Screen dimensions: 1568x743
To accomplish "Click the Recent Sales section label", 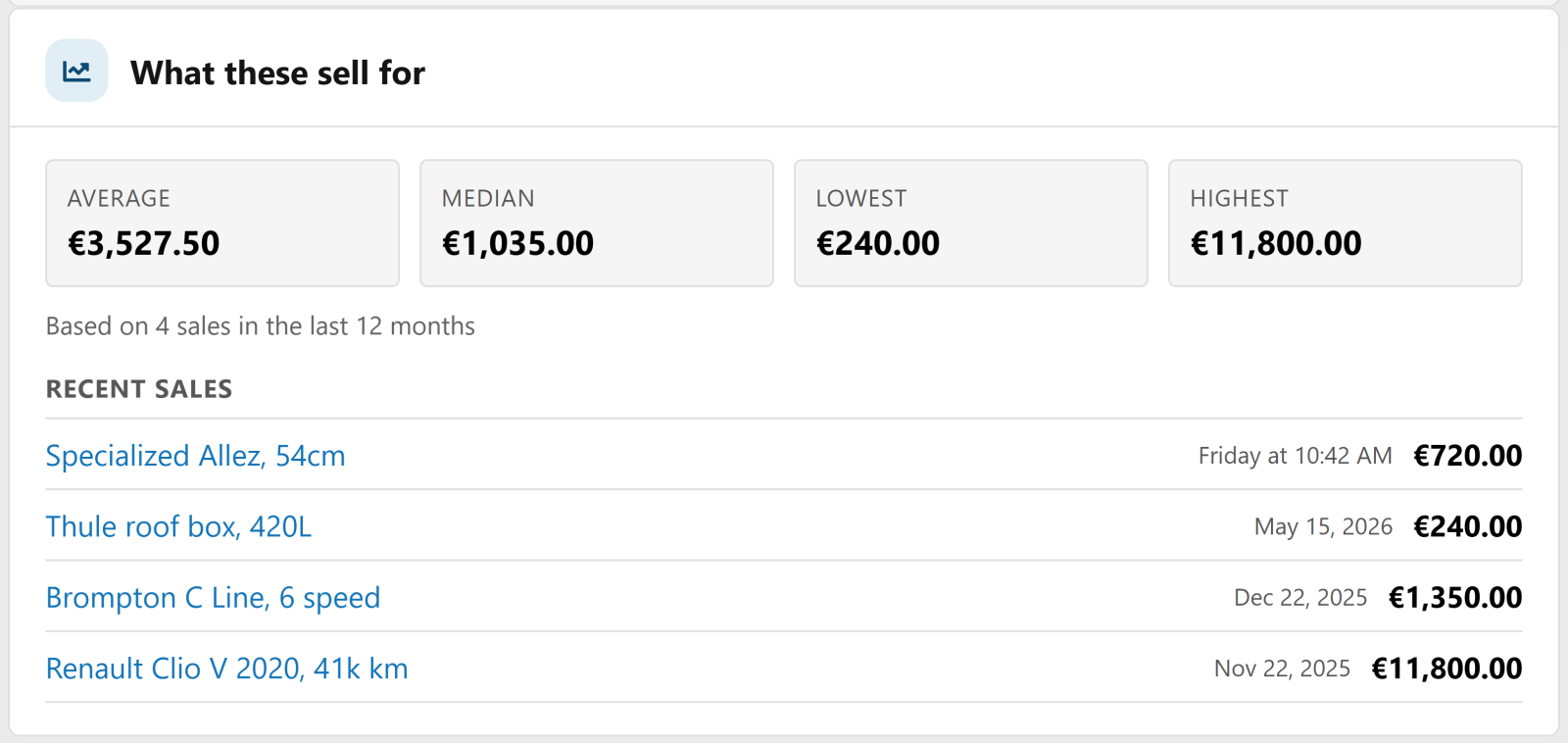I will tap(139, 389).
